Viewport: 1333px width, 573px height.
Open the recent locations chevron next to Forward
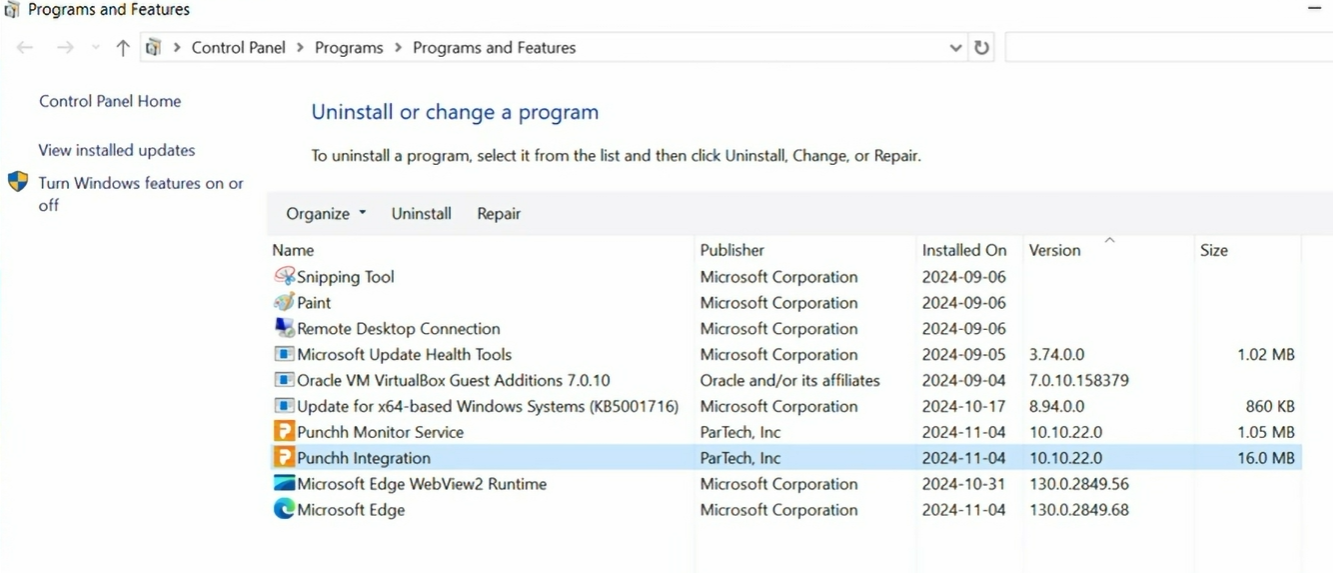[x=95, y=47]
